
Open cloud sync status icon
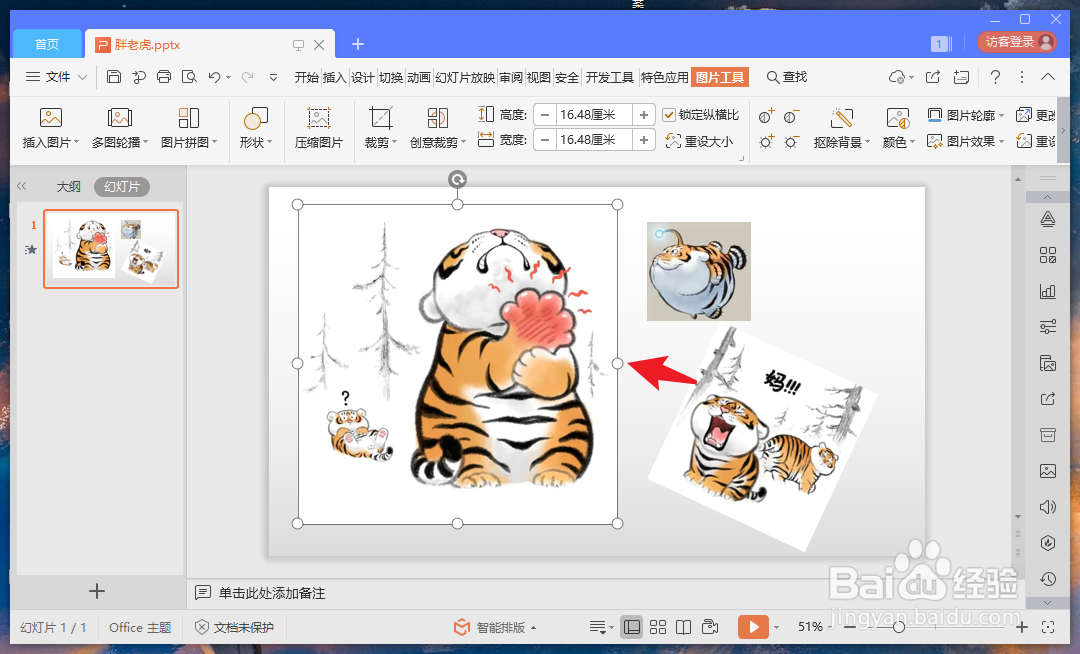pos(897,77)
